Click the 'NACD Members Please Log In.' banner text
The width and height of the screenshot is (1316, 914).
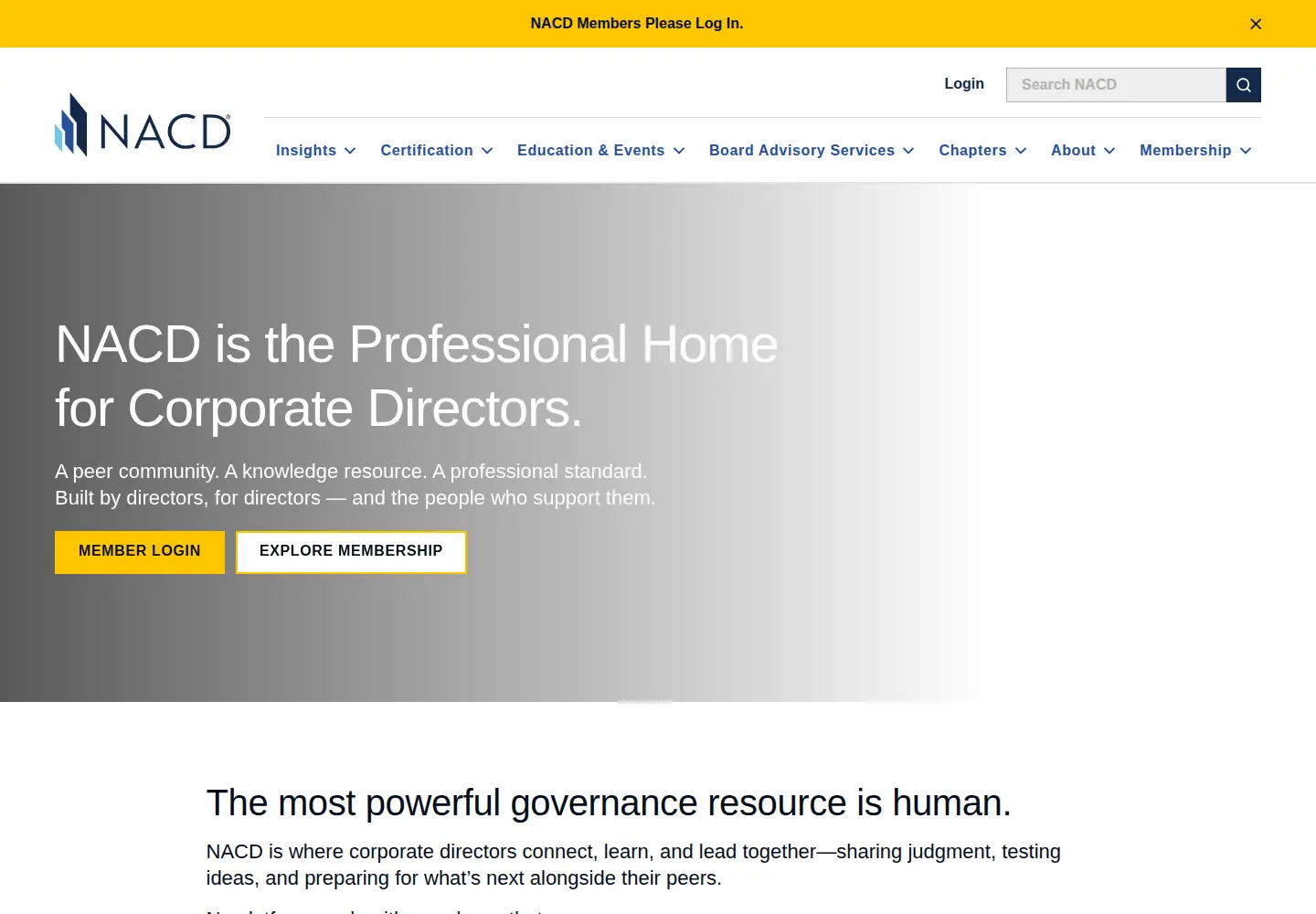(x=637, y=24)
